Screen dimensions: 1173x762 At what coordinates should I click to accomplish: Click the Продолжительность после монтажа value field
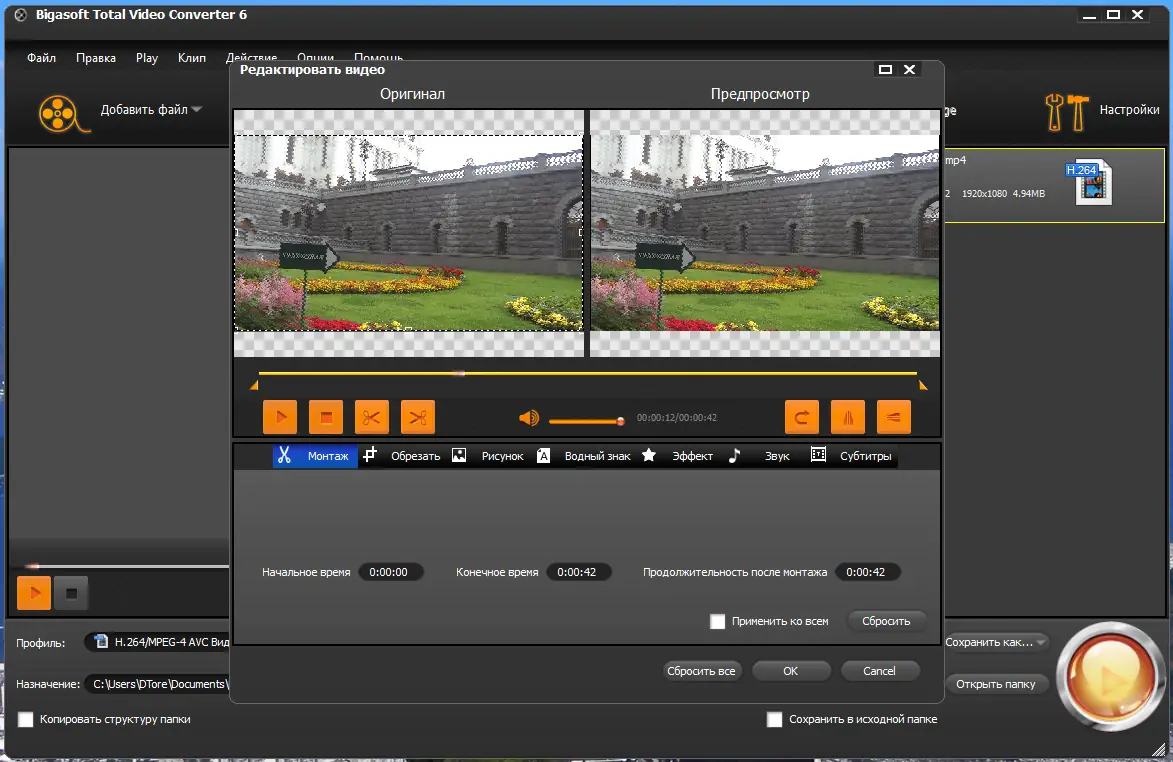point(867,572)
